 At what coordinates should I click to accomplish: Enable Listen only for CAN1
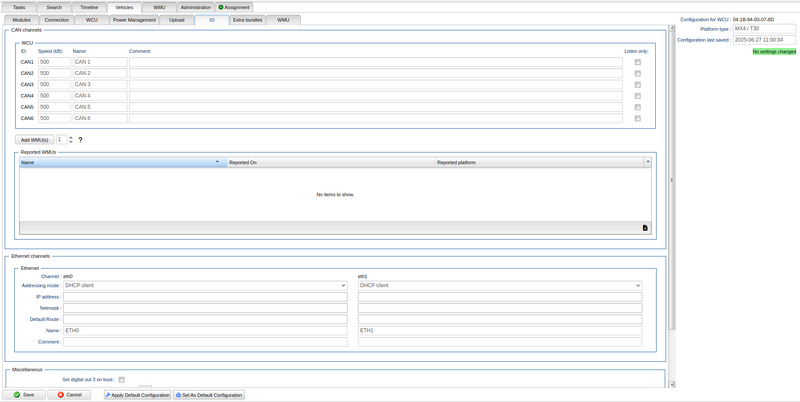point(637,62)
